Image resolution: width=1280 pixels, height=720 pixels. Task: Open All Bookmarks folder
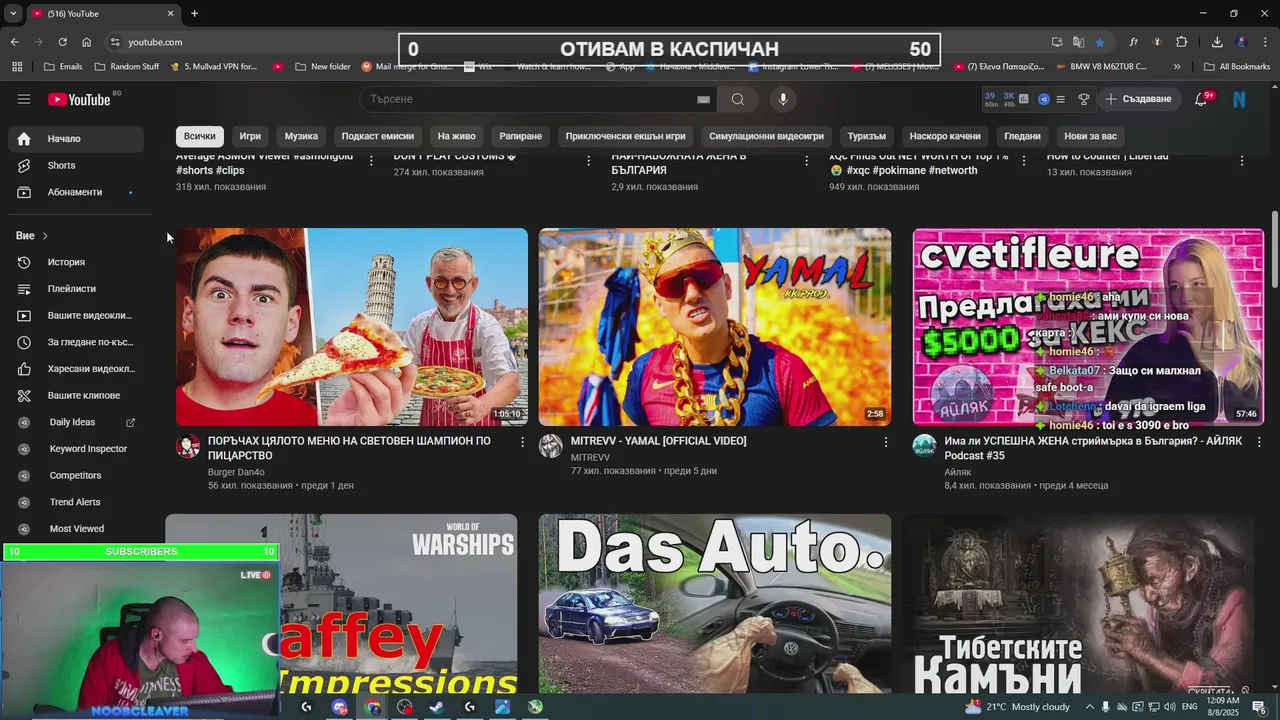(x=1236, y=67)
